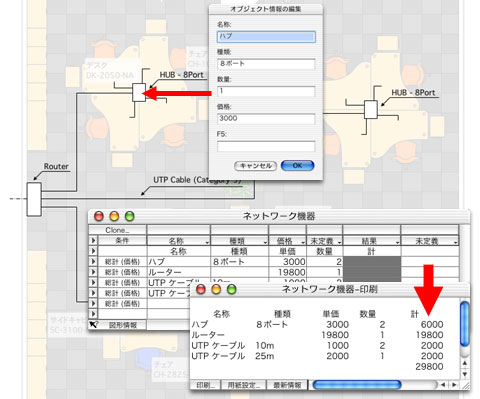This screenshot has height=399, width=480.
Task: Confirm dialog with the OK button
Action: (297, 166)
